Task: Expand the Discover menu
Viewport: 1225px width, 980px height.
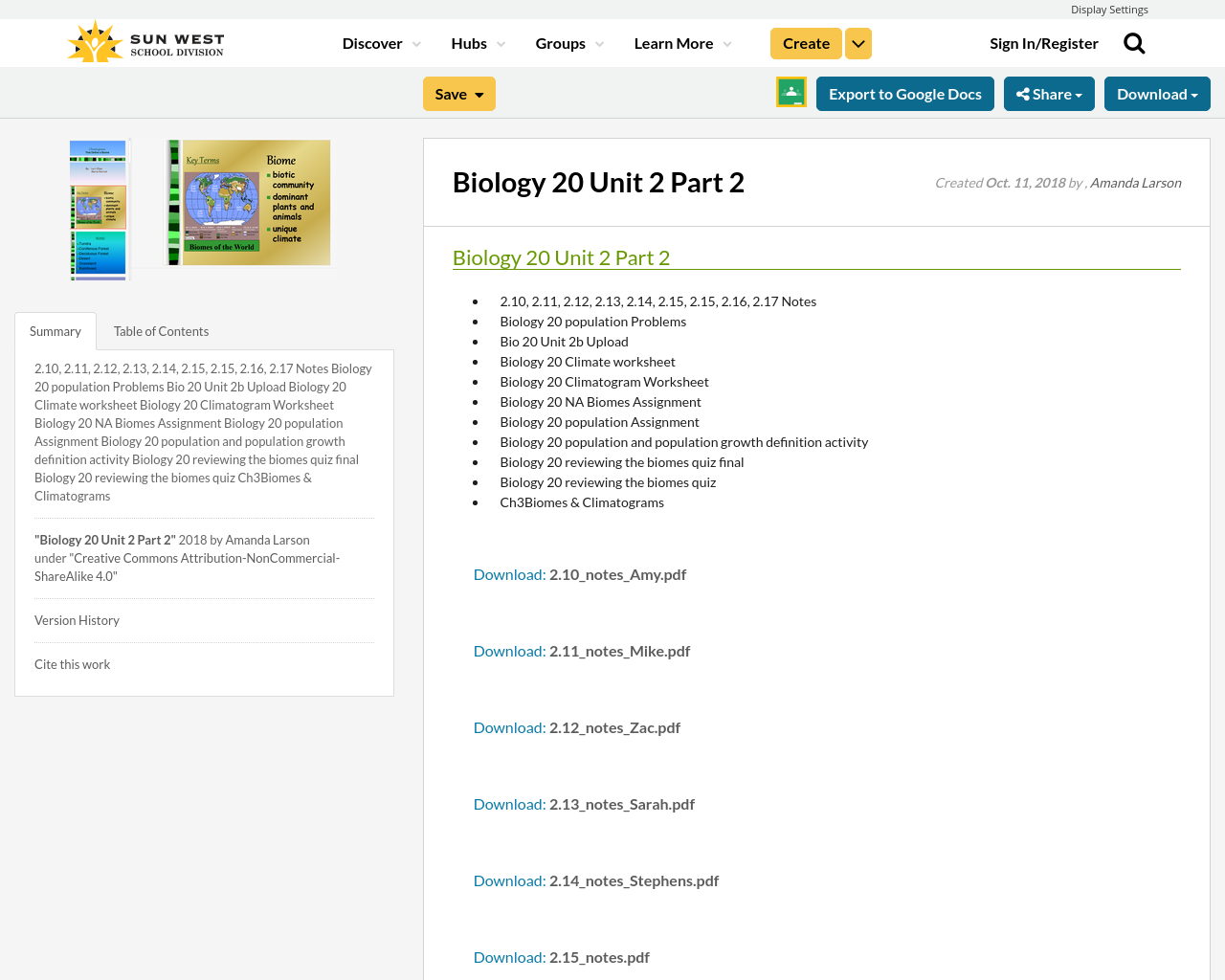Action: pos(380,42)
